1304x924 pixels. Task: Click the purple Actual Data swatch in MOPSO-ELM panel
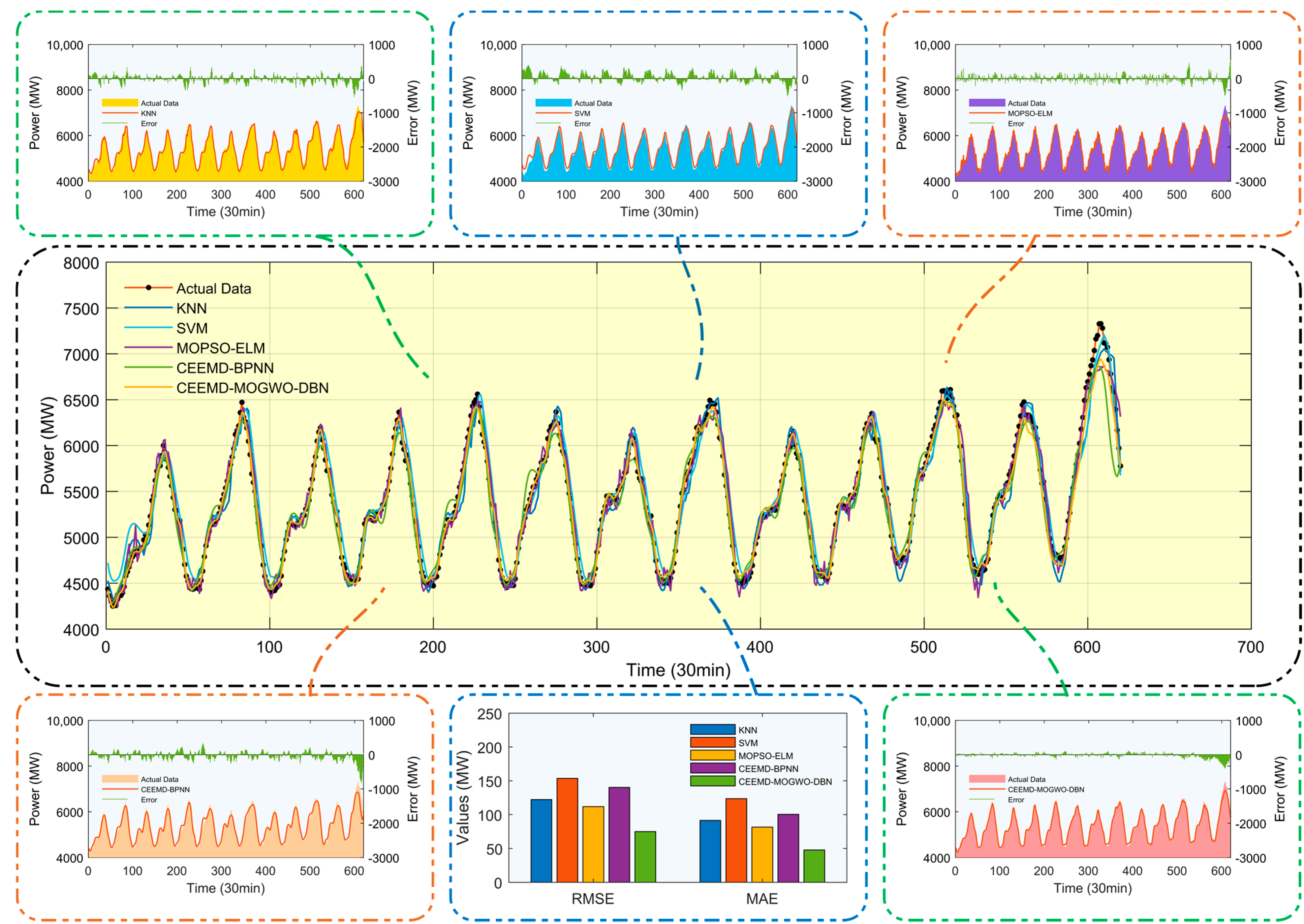click(986, 103)
